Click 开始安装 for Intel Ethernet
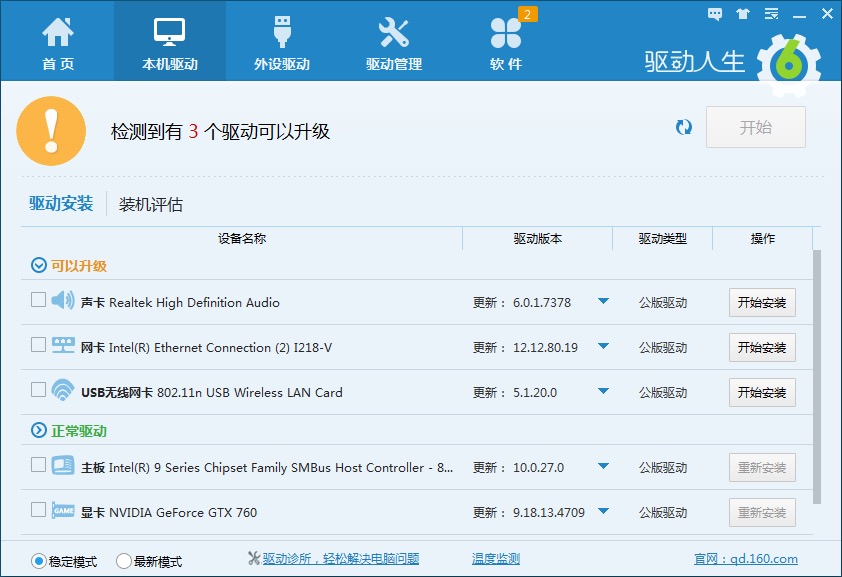 [x=762, y=348]
